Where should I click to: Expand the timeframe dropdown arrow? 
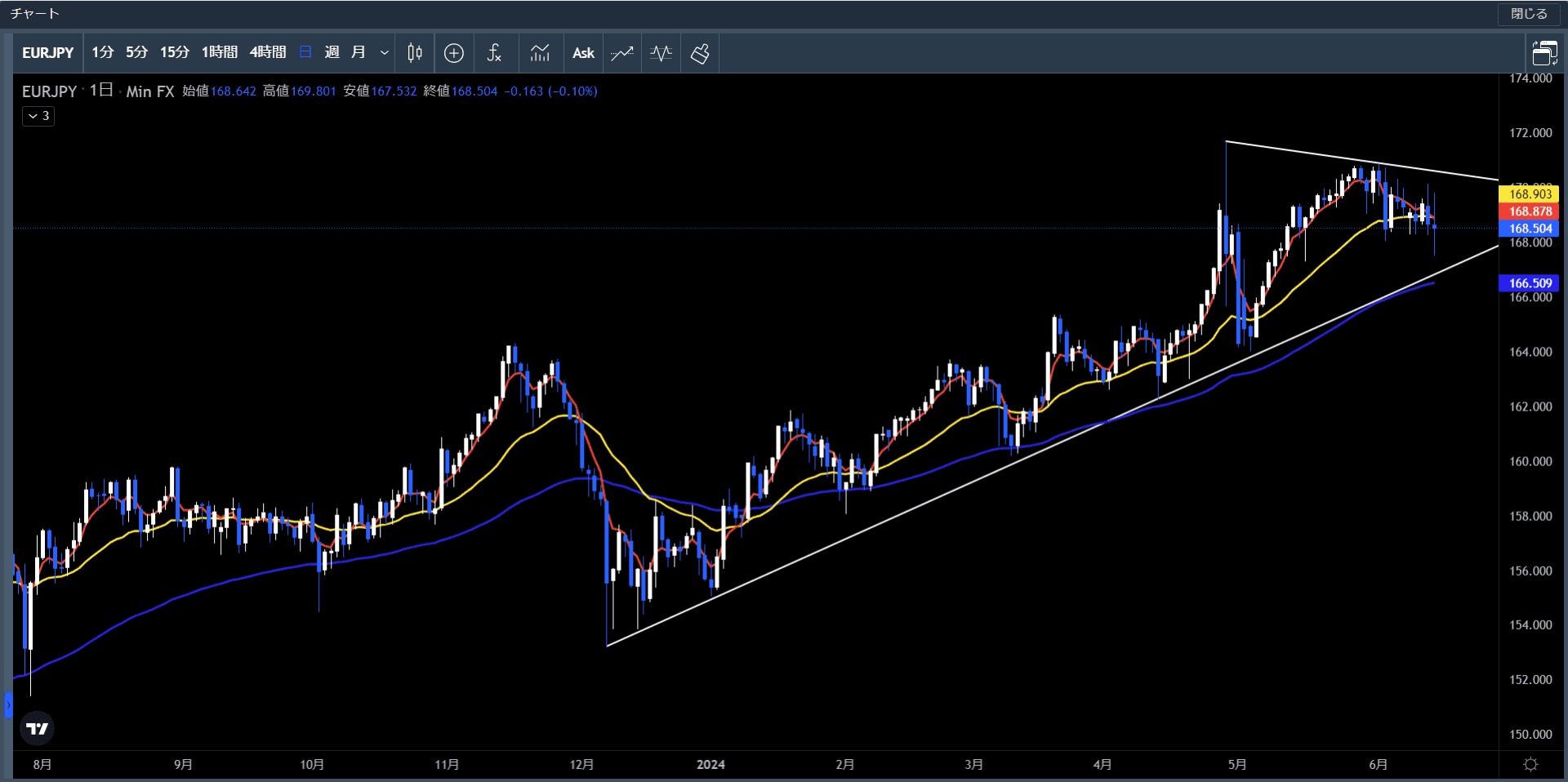point(384,53)
